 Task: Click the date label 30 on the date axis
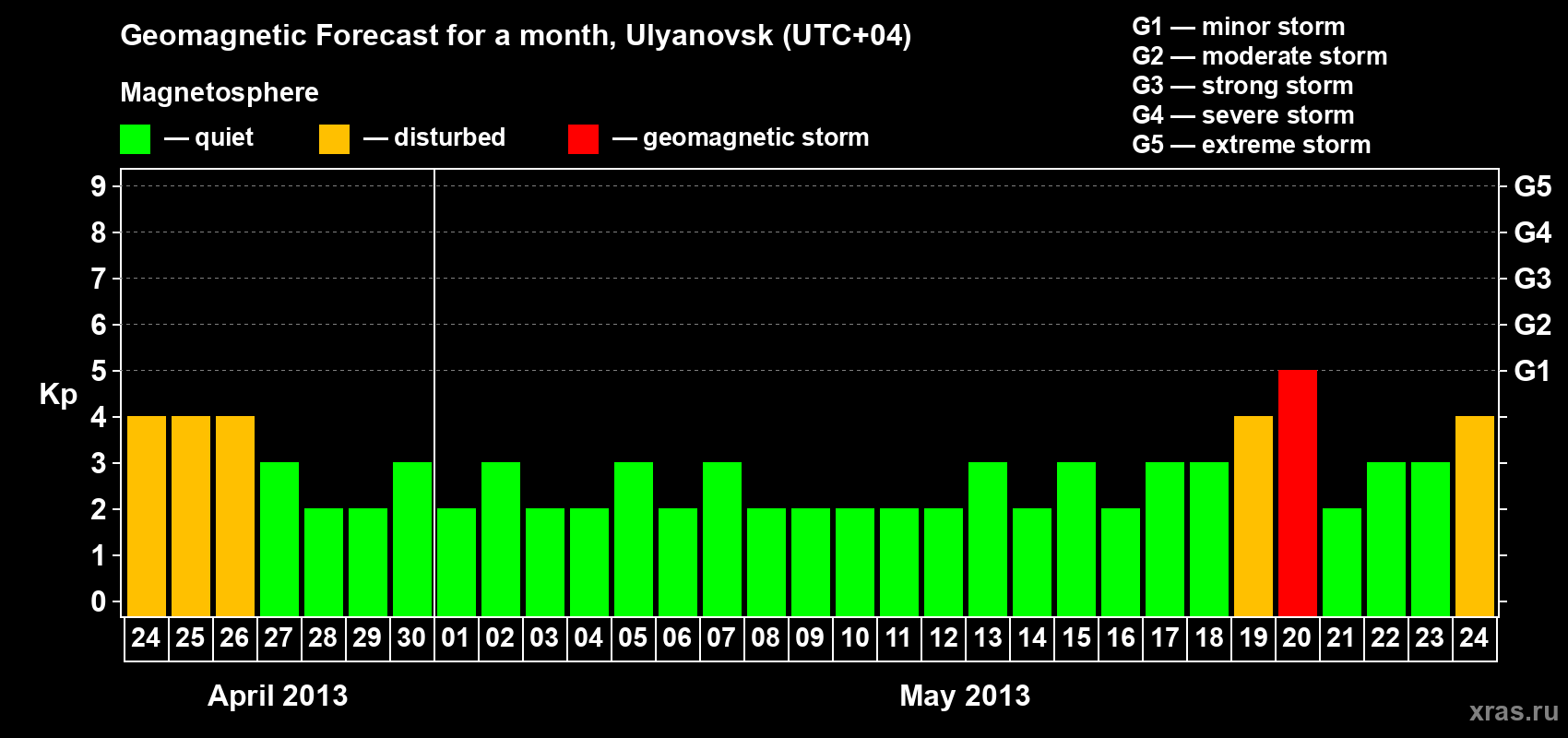tap(411, 638)
